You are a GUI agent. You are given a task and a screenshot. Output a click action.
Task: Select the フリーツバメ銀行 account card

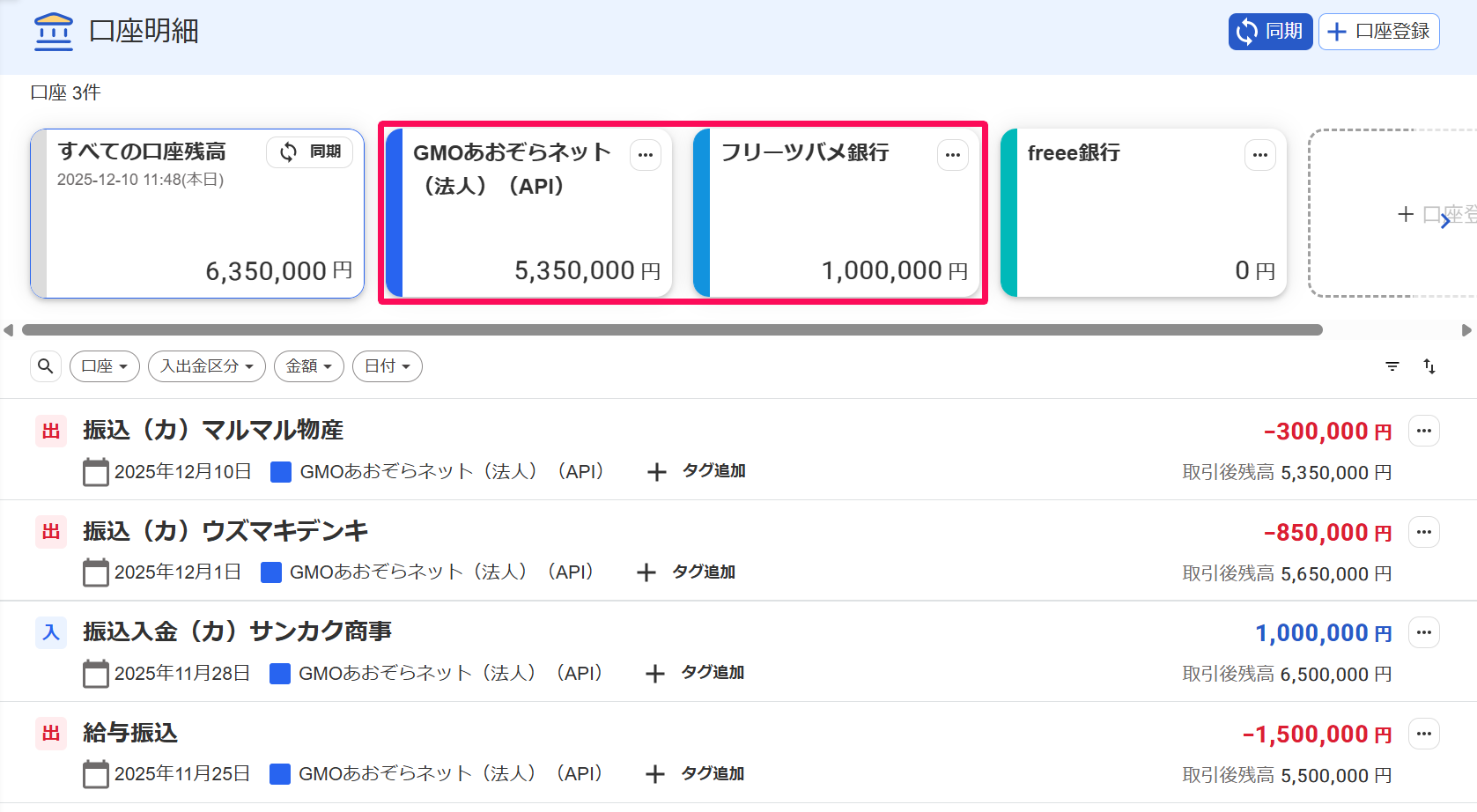[x=837, y=213]
